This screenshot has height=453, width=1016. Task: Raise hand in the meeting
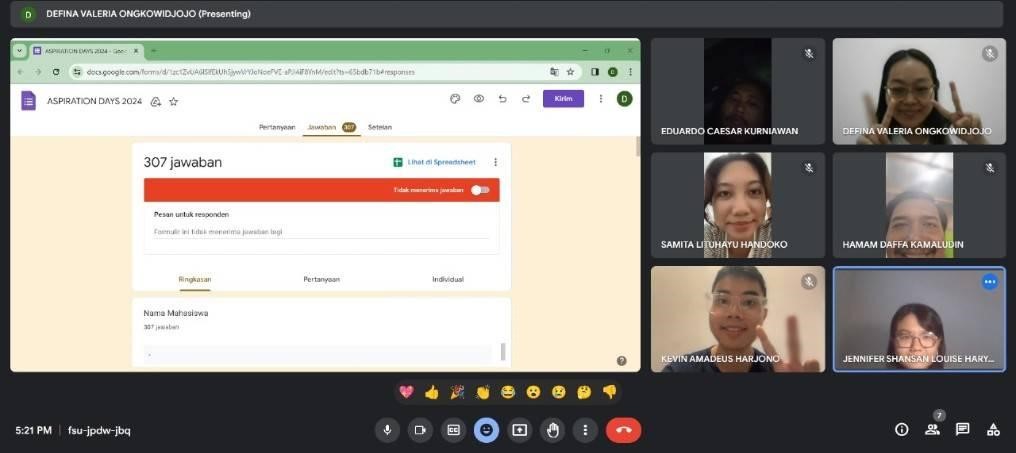point(553,430)
